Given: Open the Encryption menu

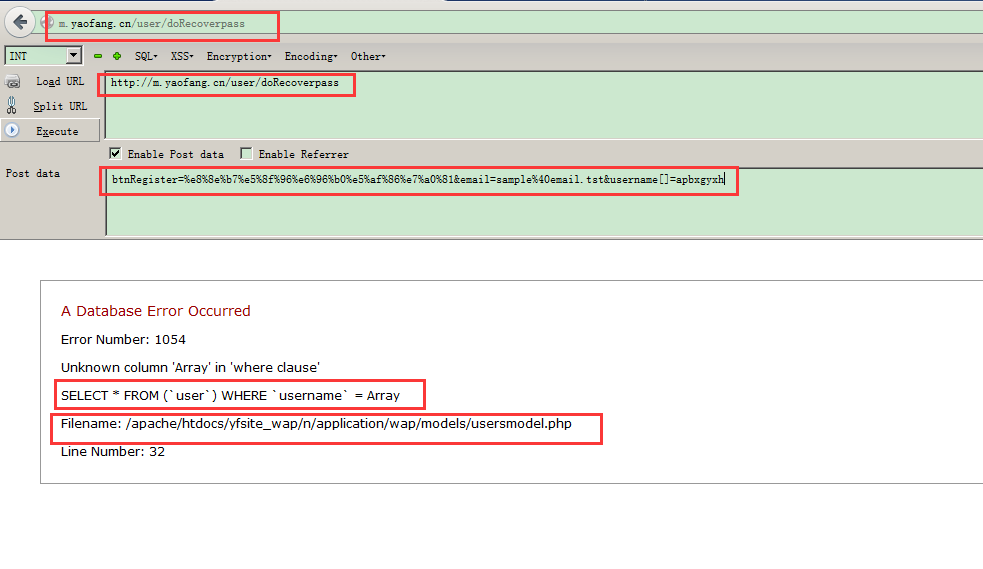Looking at the screenshot, I should [239, 56].
